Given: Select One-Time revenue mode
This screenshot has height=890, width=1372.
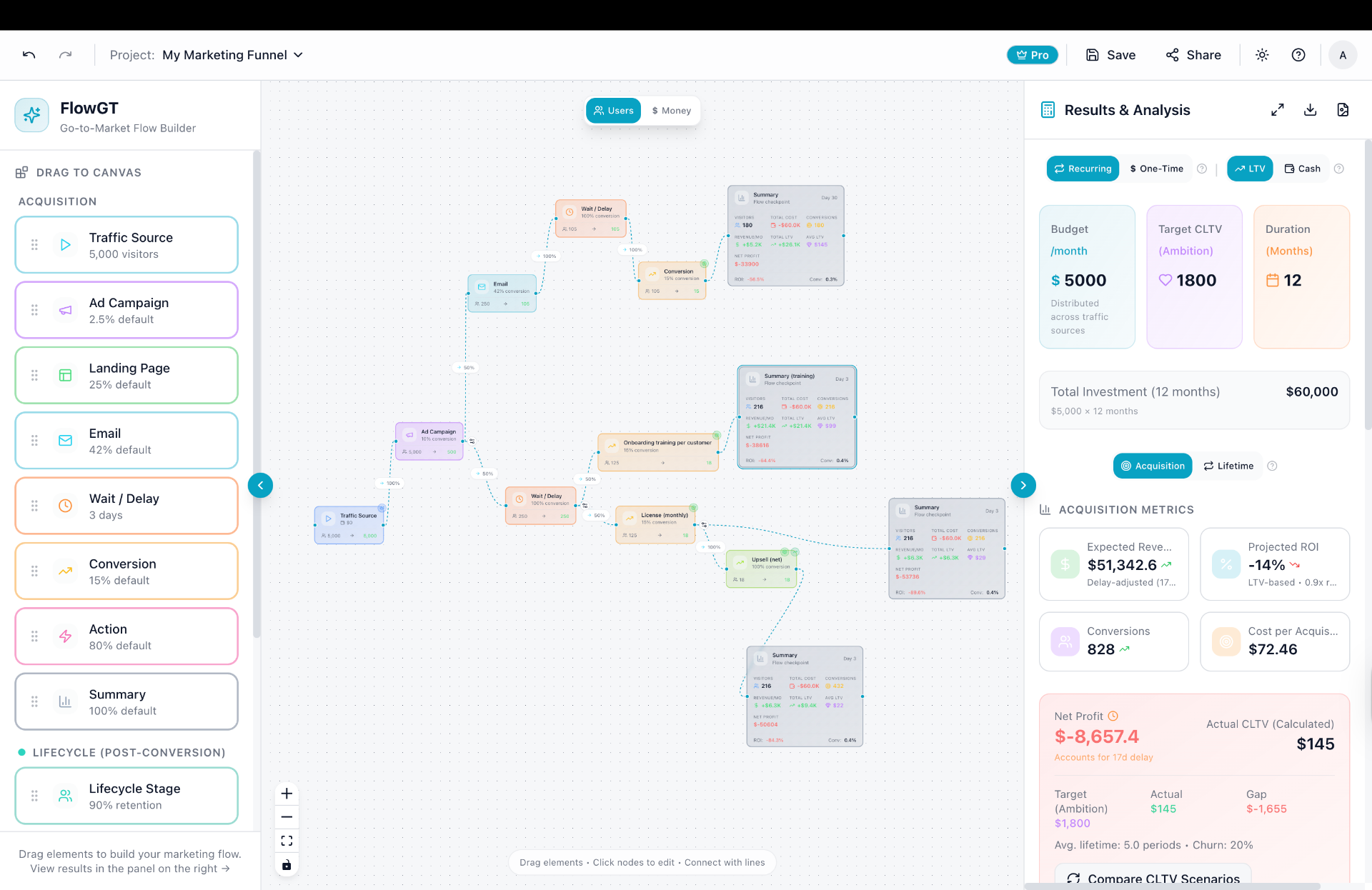Looking at the screenshot, I should point(1156,169).
